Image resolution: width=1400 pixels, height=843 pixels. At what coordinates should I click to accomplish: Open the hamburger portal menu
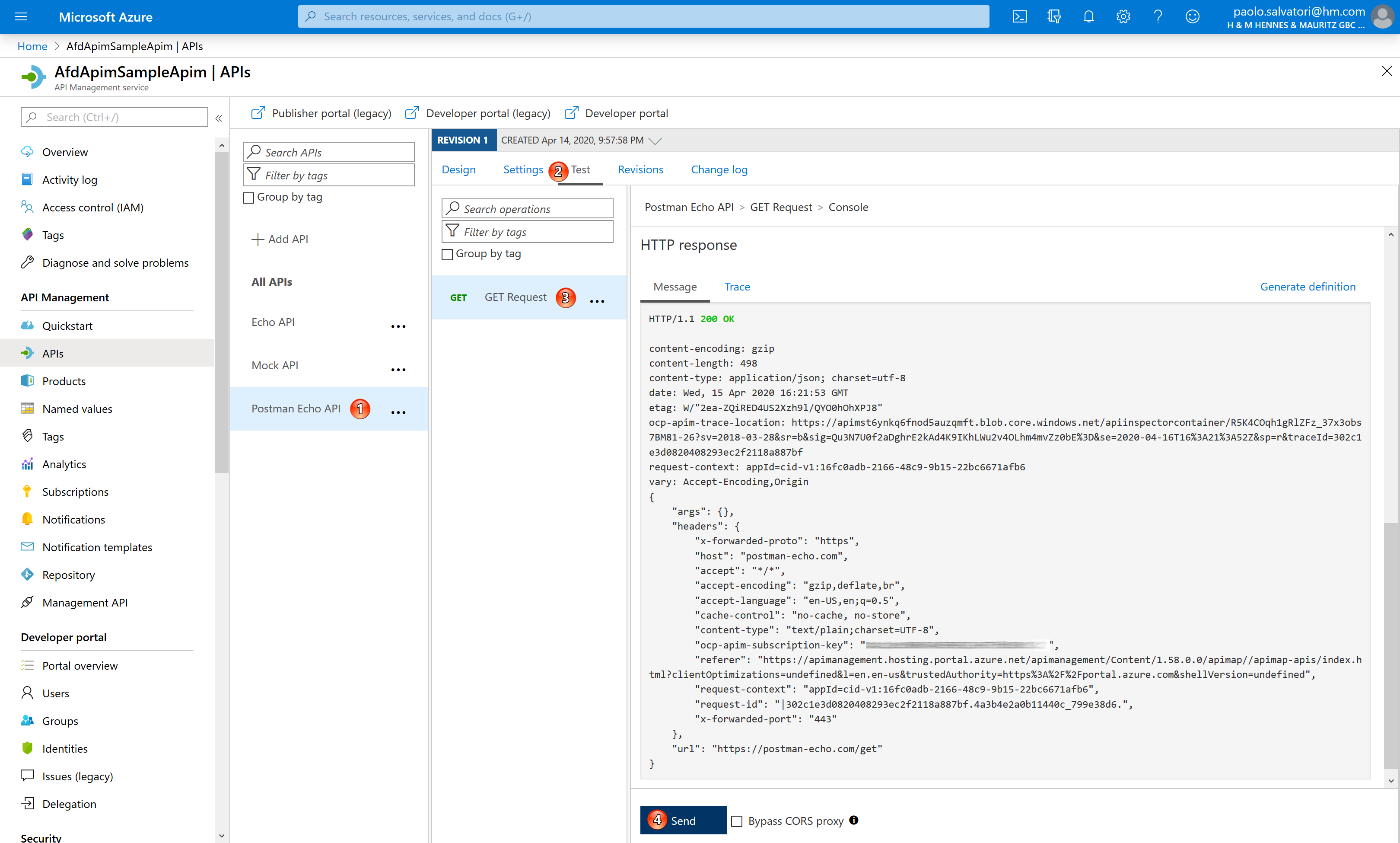click(21, 16)
